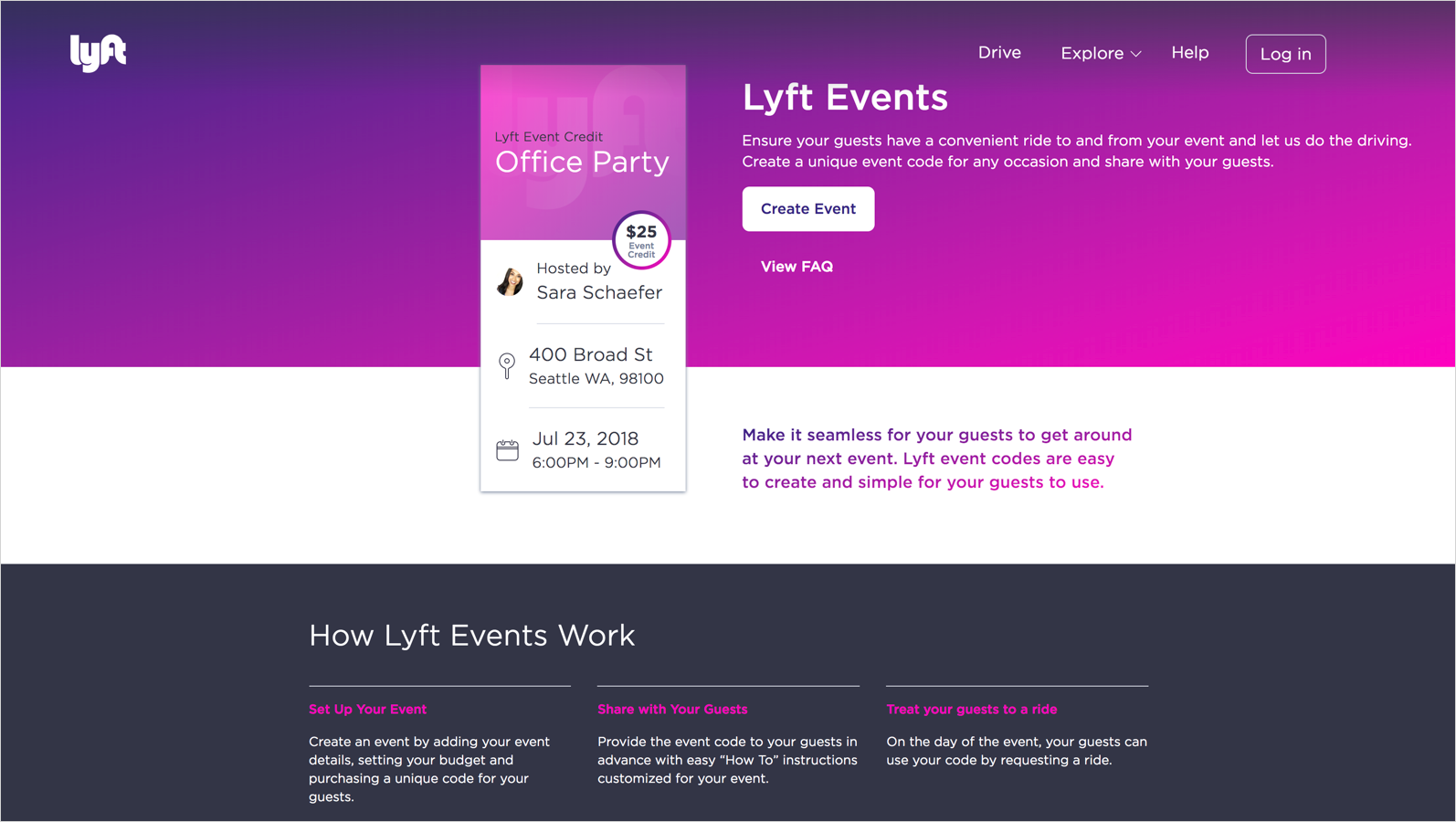Image resolution: width=1456 pixels, height=822 pixels.
Task: Click the calendar icon beside Jul 23, 2018
Action: pyautogui.click(x=508, y=449)
